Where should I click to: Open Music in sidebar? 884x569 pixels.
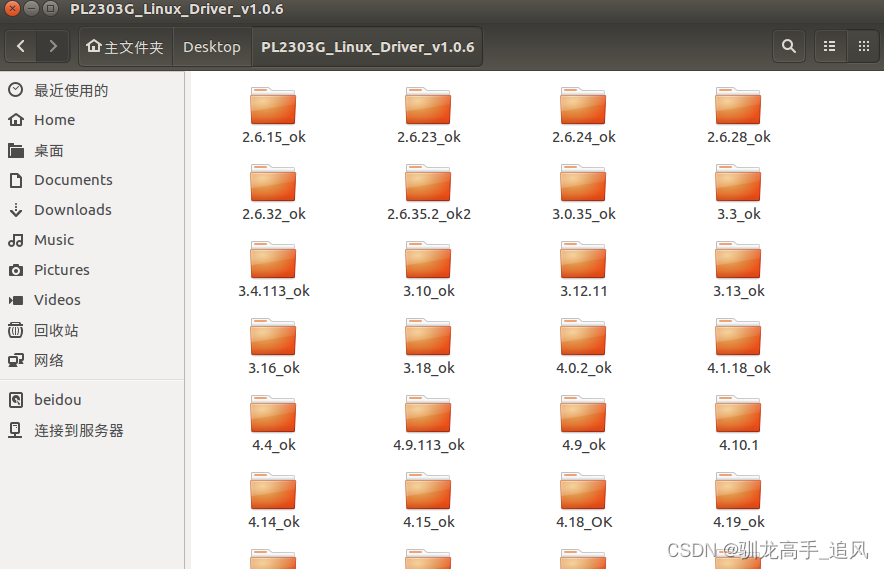92,240
